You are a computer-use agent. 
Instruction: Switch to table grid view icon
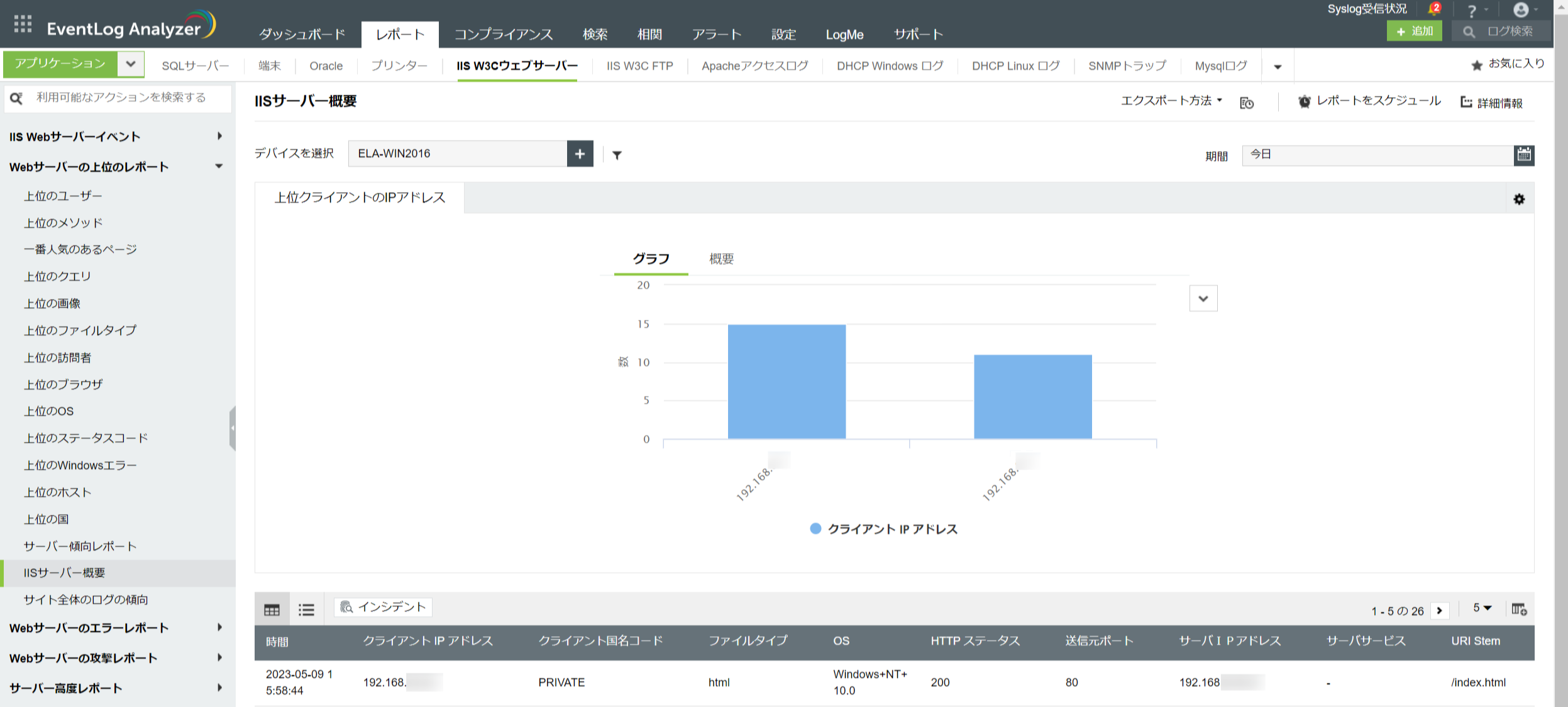click(x=272, y=610)
